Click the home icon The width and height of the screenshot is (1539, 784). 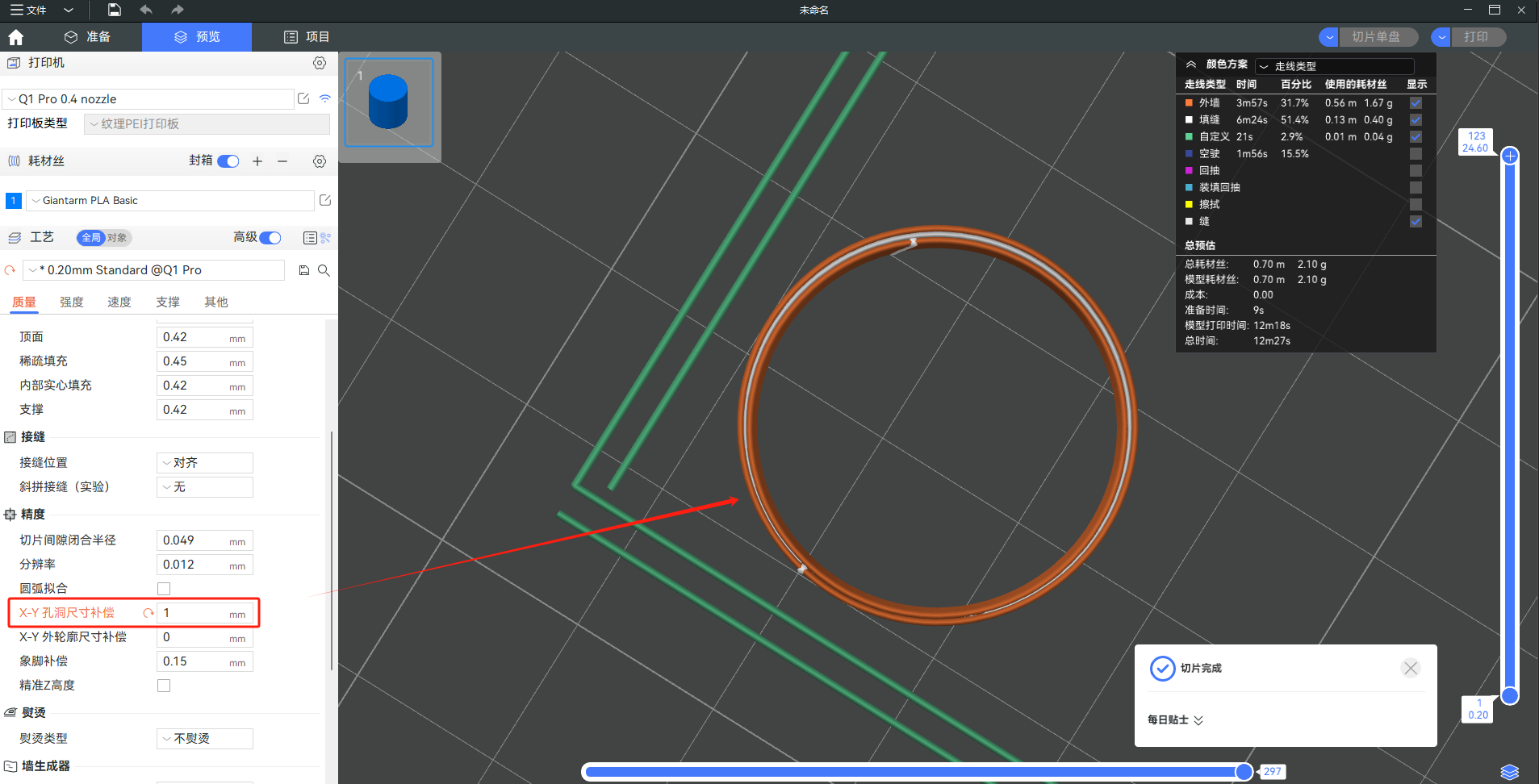(x=16, y=37)
